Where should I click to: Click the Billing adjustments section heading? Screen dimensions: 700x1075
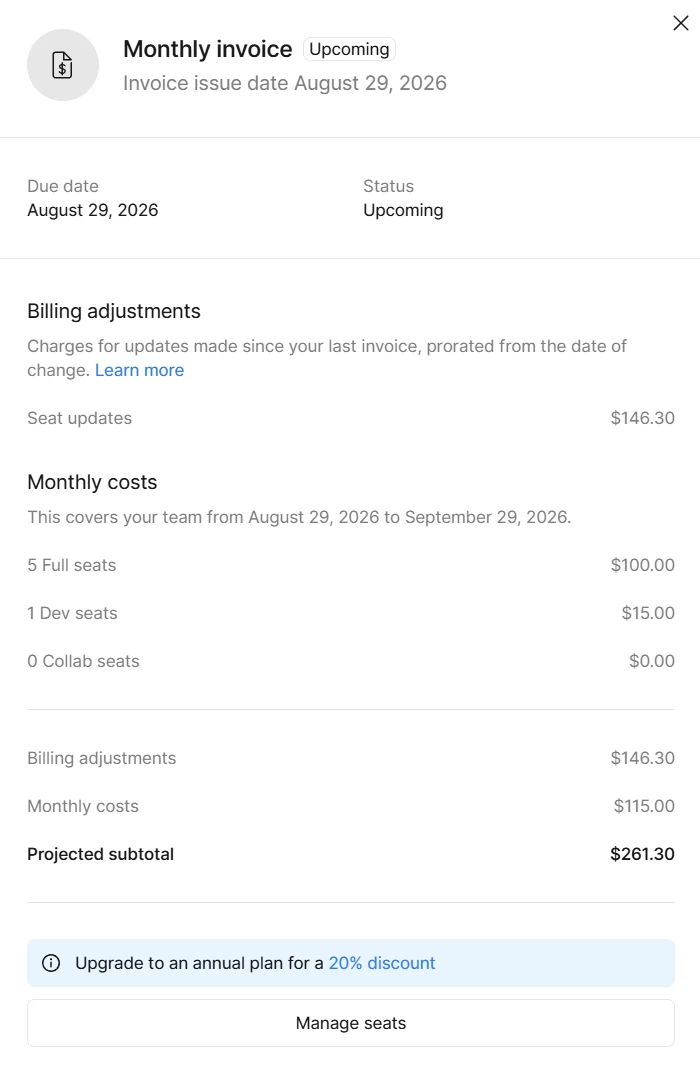pos(114,311)
